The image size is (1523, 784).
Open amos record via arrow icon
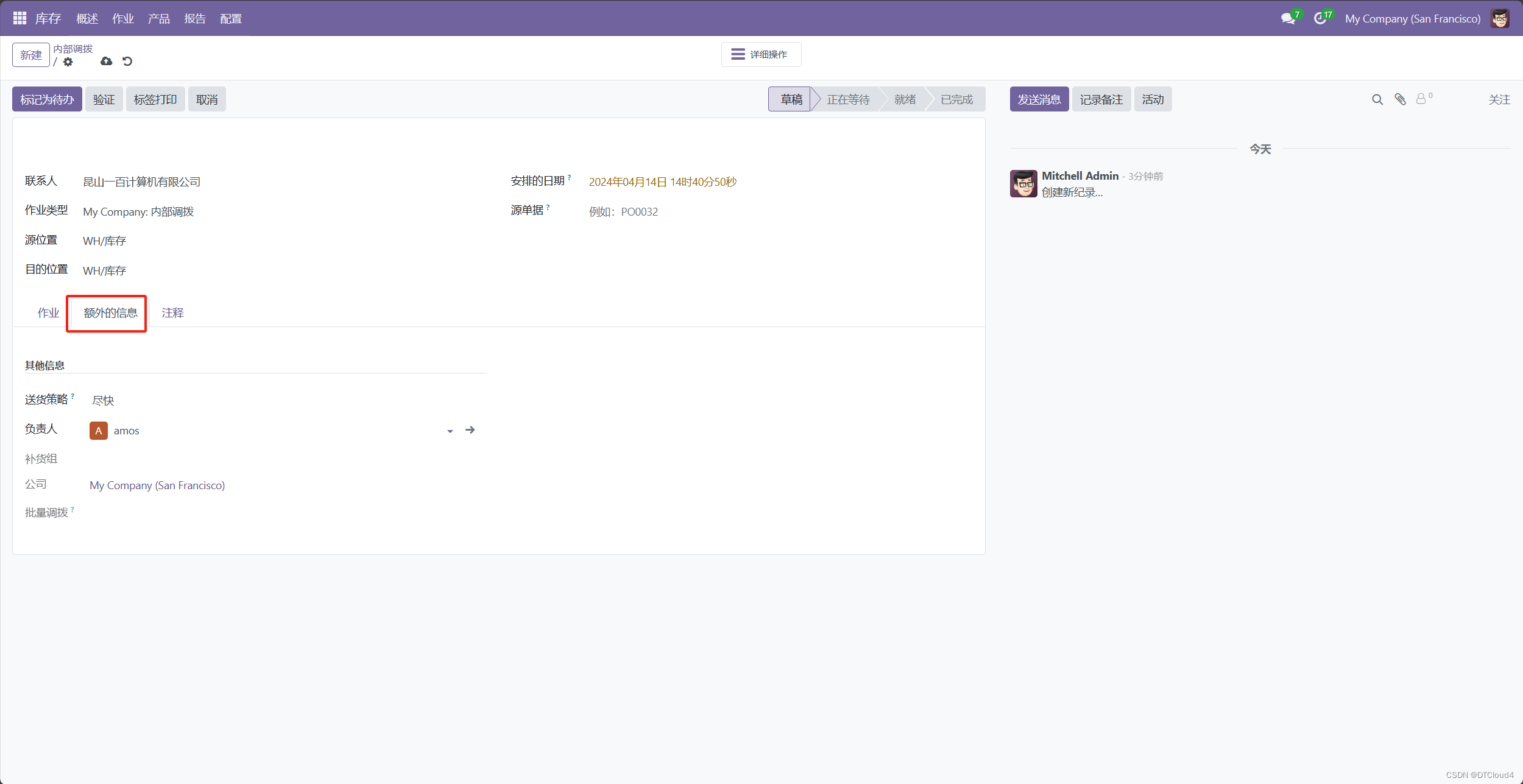(470, 430)
